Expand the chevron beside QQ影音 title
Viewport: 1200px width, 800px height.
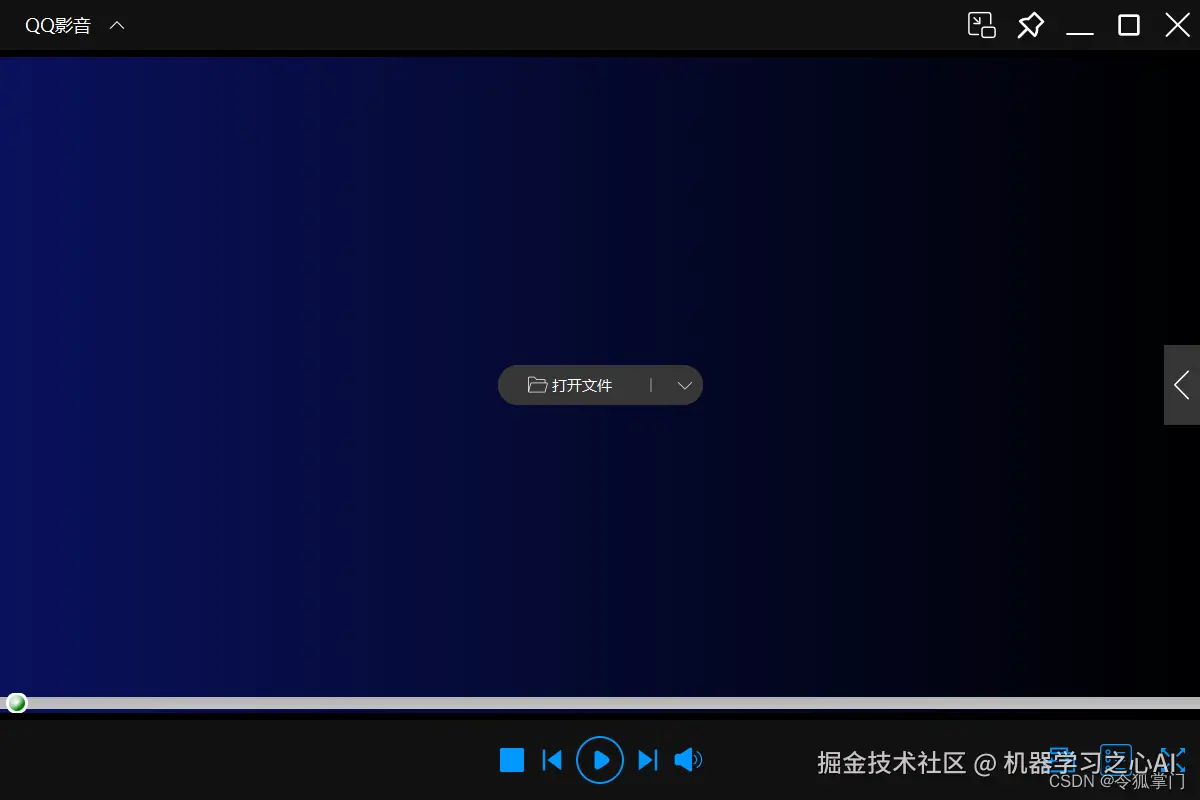click(x=116, y=25)
